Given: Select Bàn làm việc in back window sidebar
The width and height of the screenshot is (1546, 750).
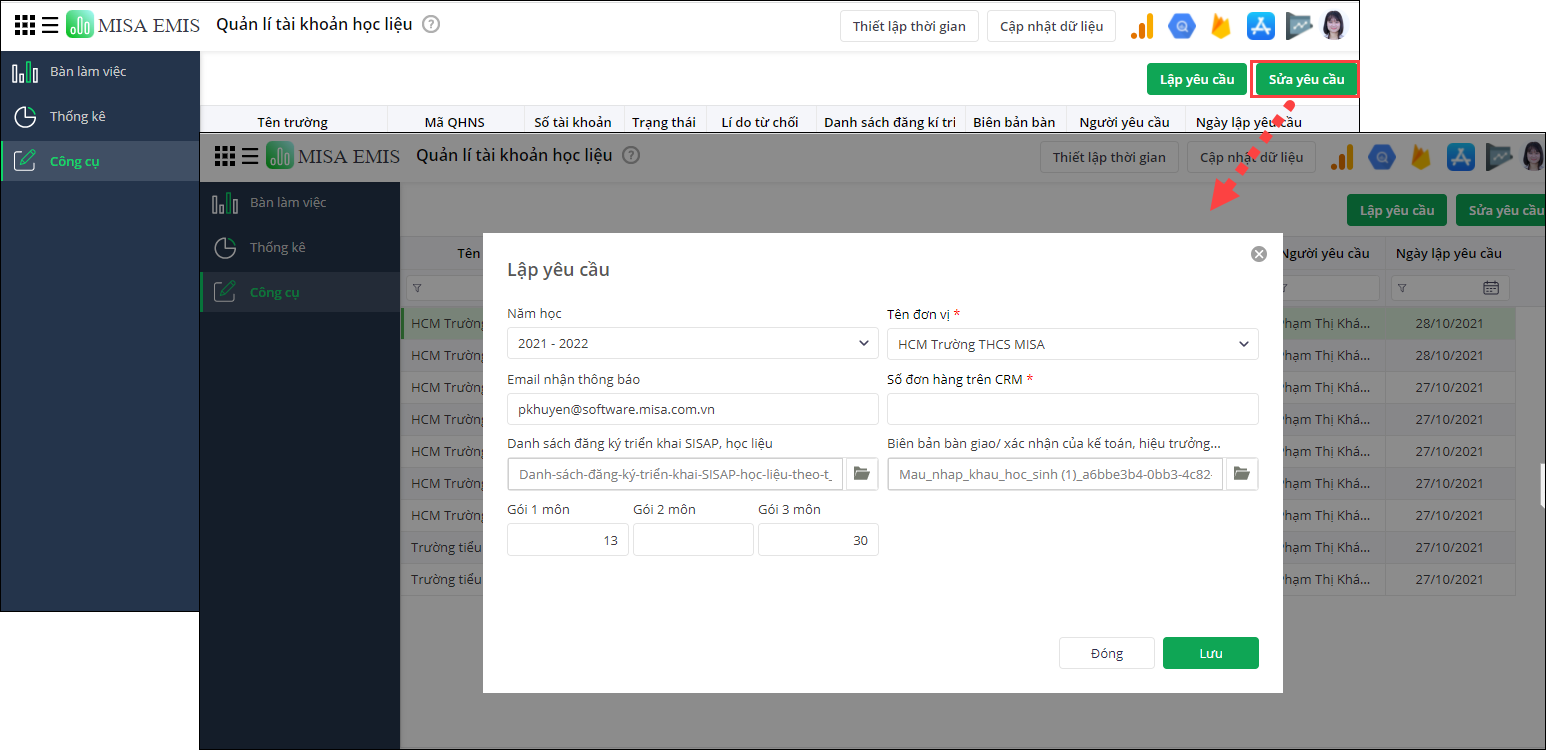Looking at the screenshot, I should tap(100, 72).
